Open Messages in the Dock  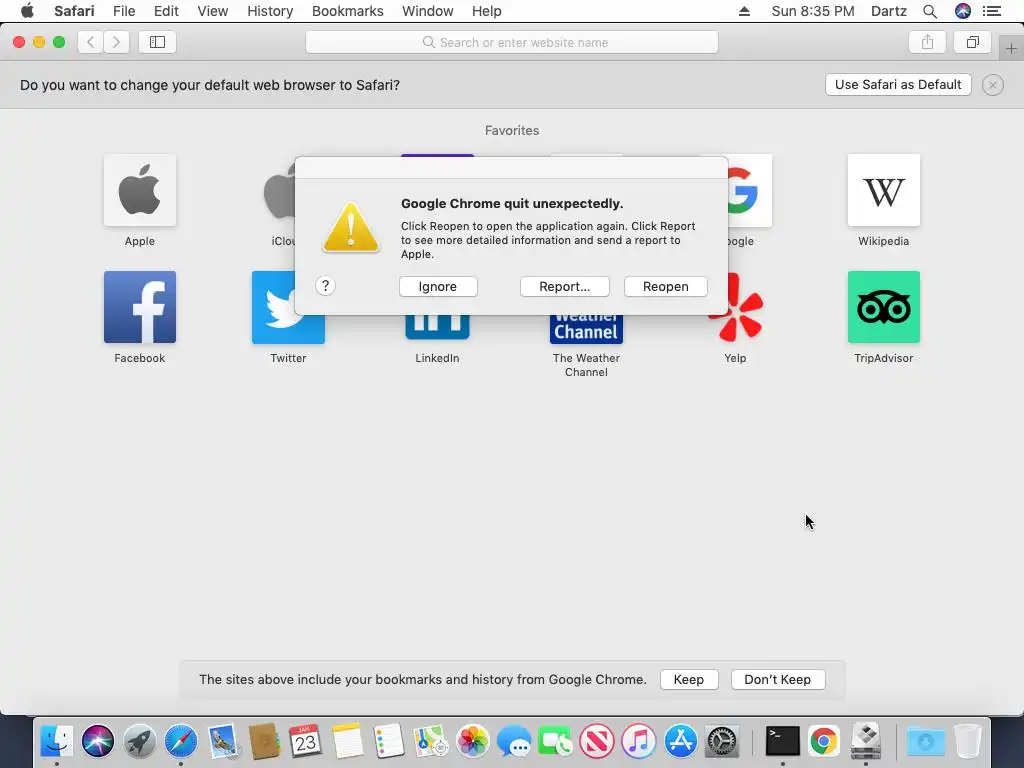click(514, 741)
